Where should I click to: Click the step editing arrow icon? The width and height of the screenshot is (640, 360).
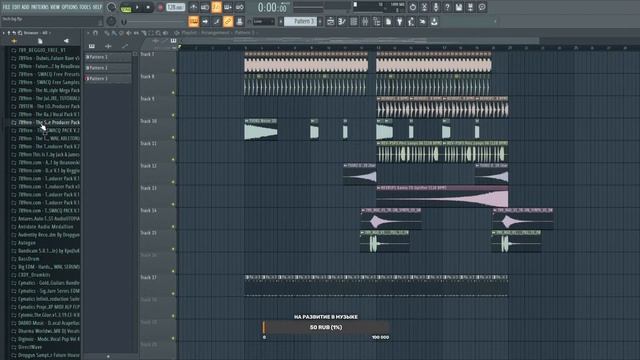point(205,21)
